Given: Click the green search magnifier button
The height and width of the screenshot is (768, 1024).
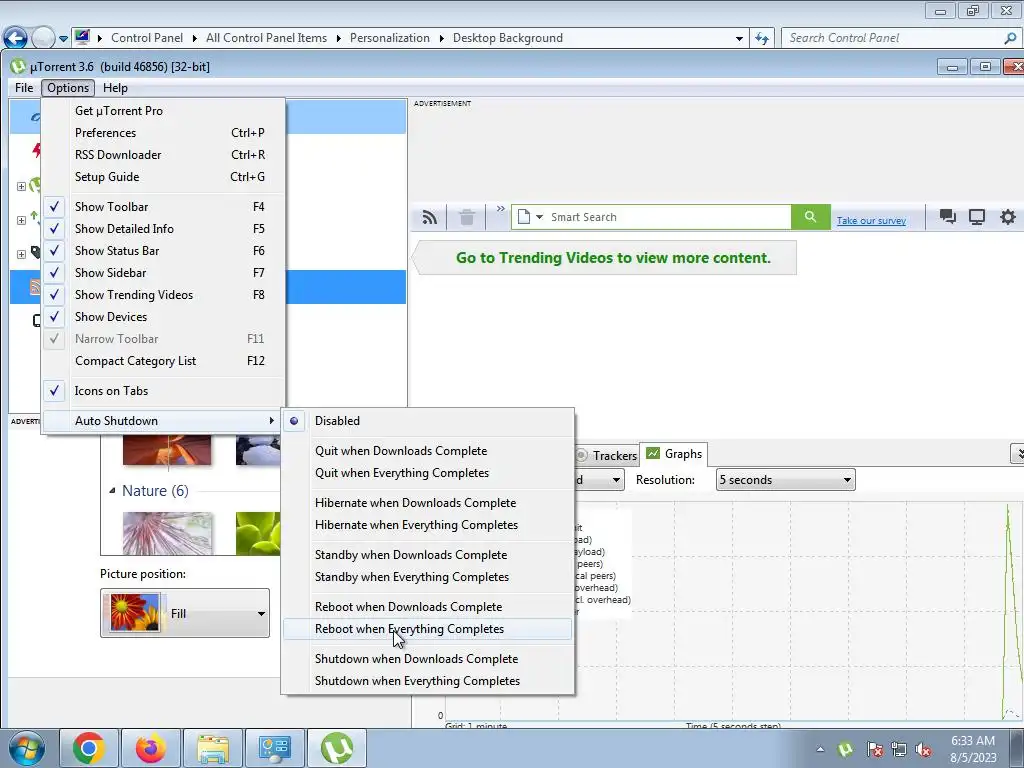Looking at the screenshot, I should (x=810, y=217).
